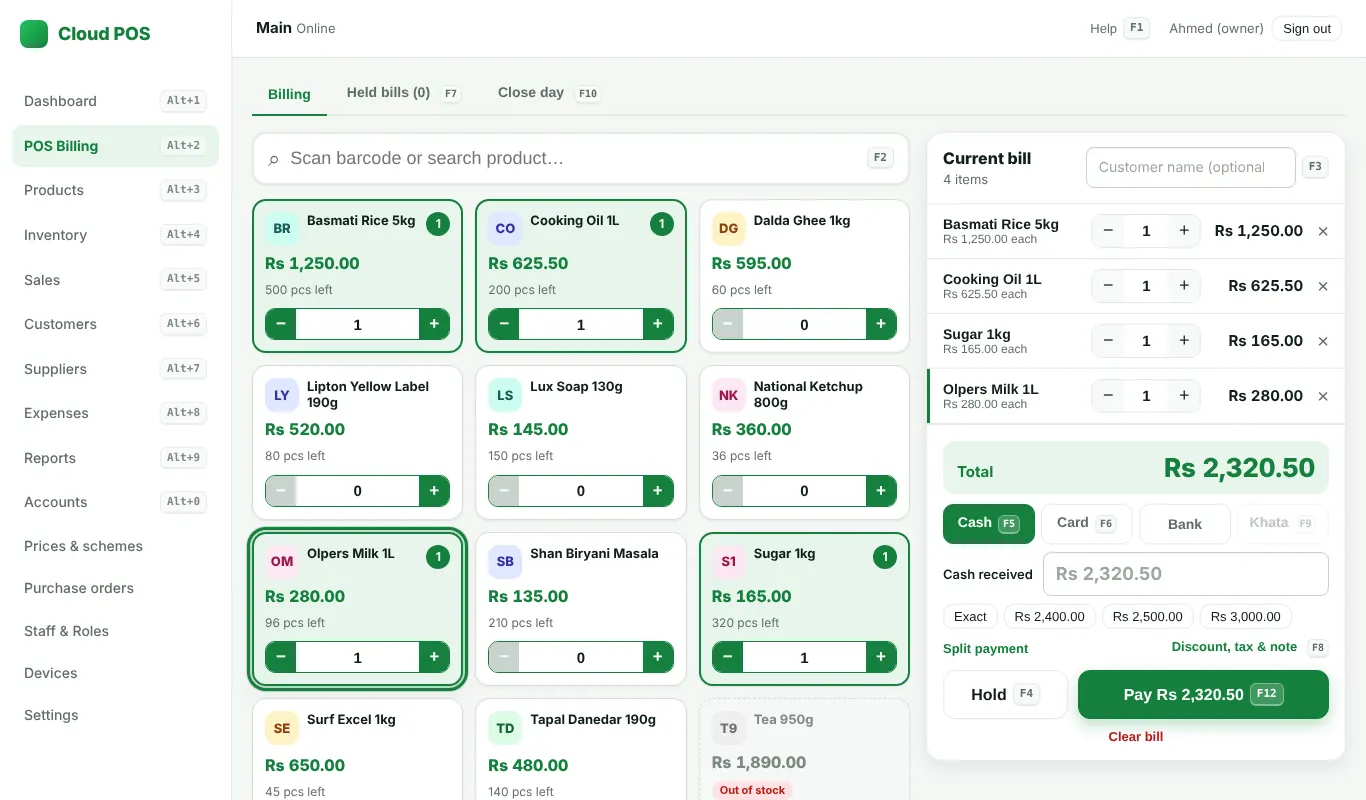This screenshot has height=800, width=1366.
Task: Click the Cash received input
Action: click(x=1186, y=574)
